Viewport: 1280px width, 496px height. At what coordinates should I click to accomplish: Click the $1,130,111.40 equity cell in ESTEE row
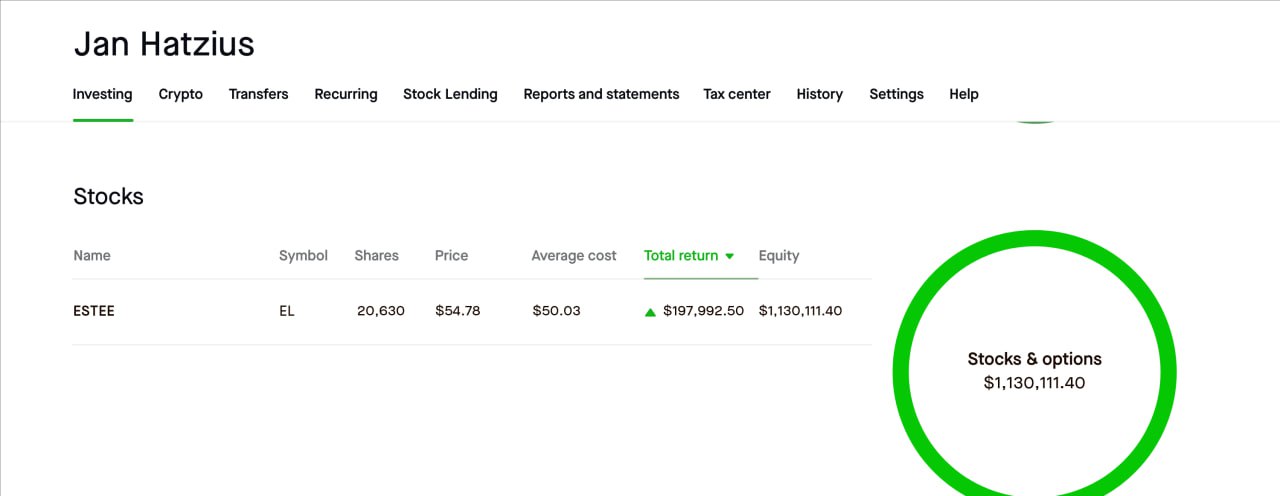click(800, 311)
